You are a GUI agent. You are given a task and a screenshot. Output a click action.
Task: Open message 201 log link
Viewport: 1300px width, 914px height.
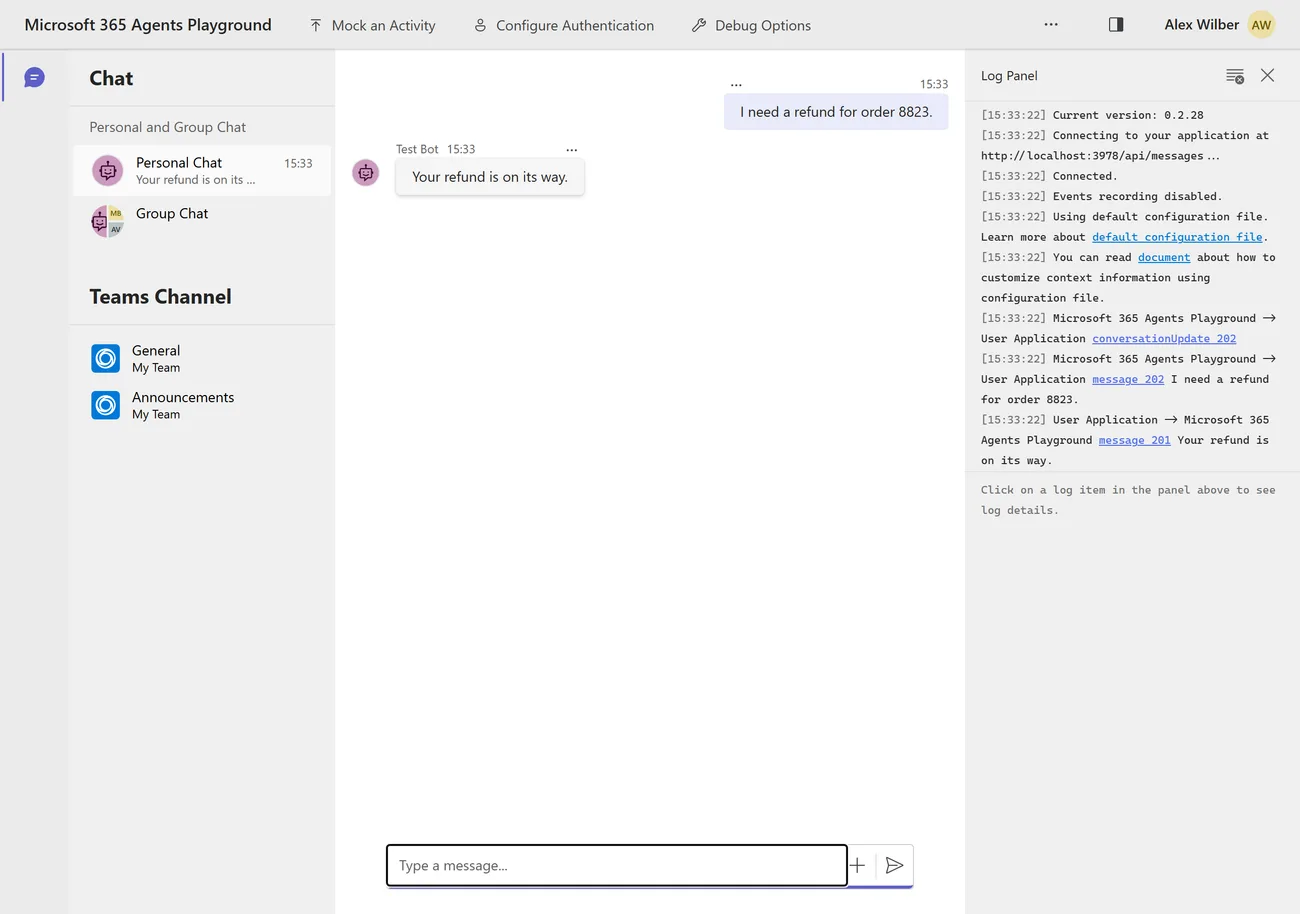pyautogui.click(x=1134, y=440)
